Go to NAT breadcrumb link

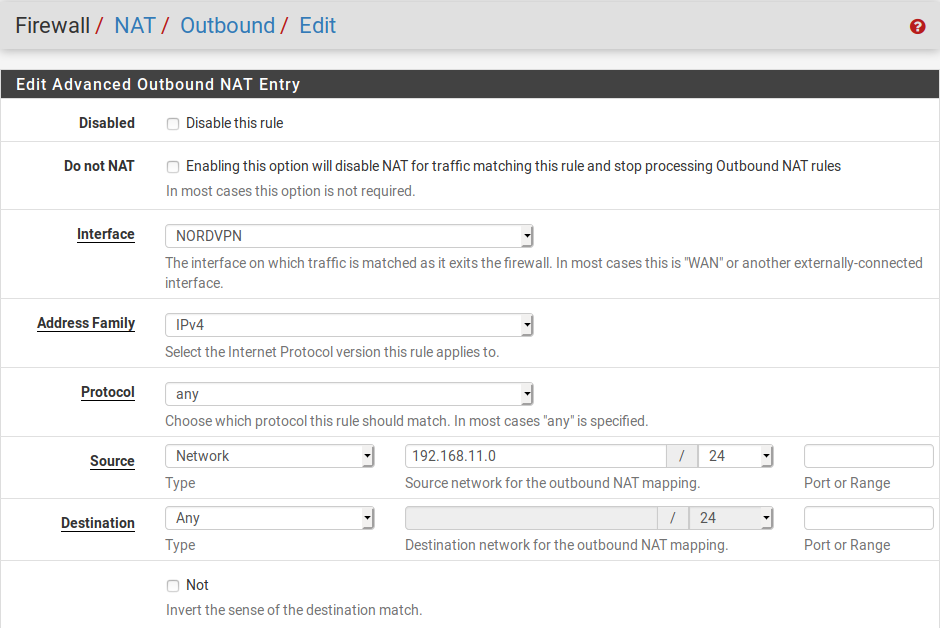(x=134, y=26)
